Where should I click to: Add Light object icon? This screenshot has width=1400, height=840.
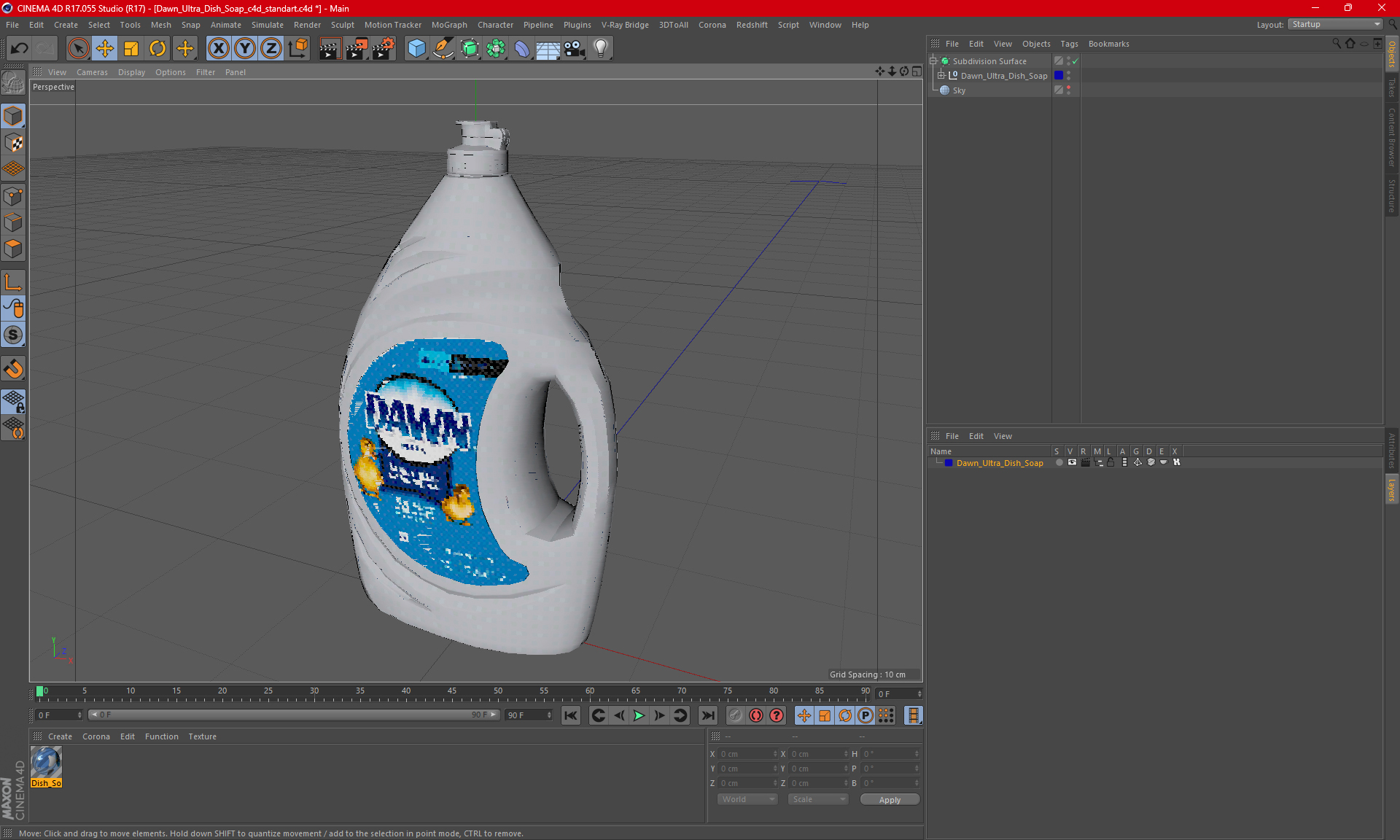click(600, 49)
